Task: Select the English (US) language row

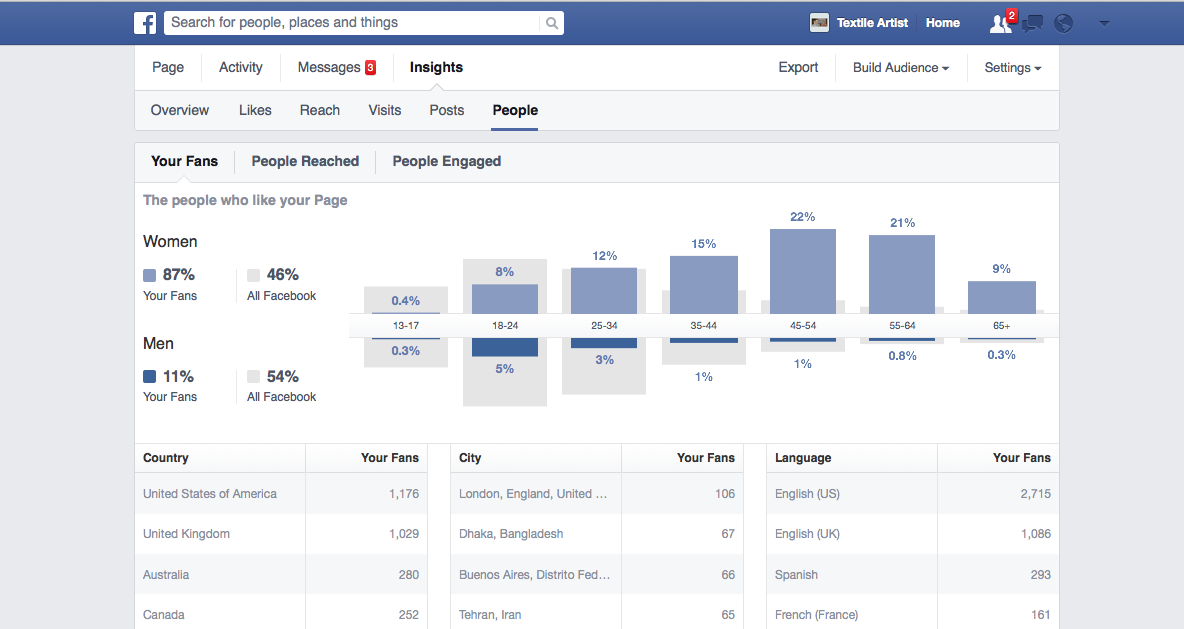Action: (x=913, y=494)
